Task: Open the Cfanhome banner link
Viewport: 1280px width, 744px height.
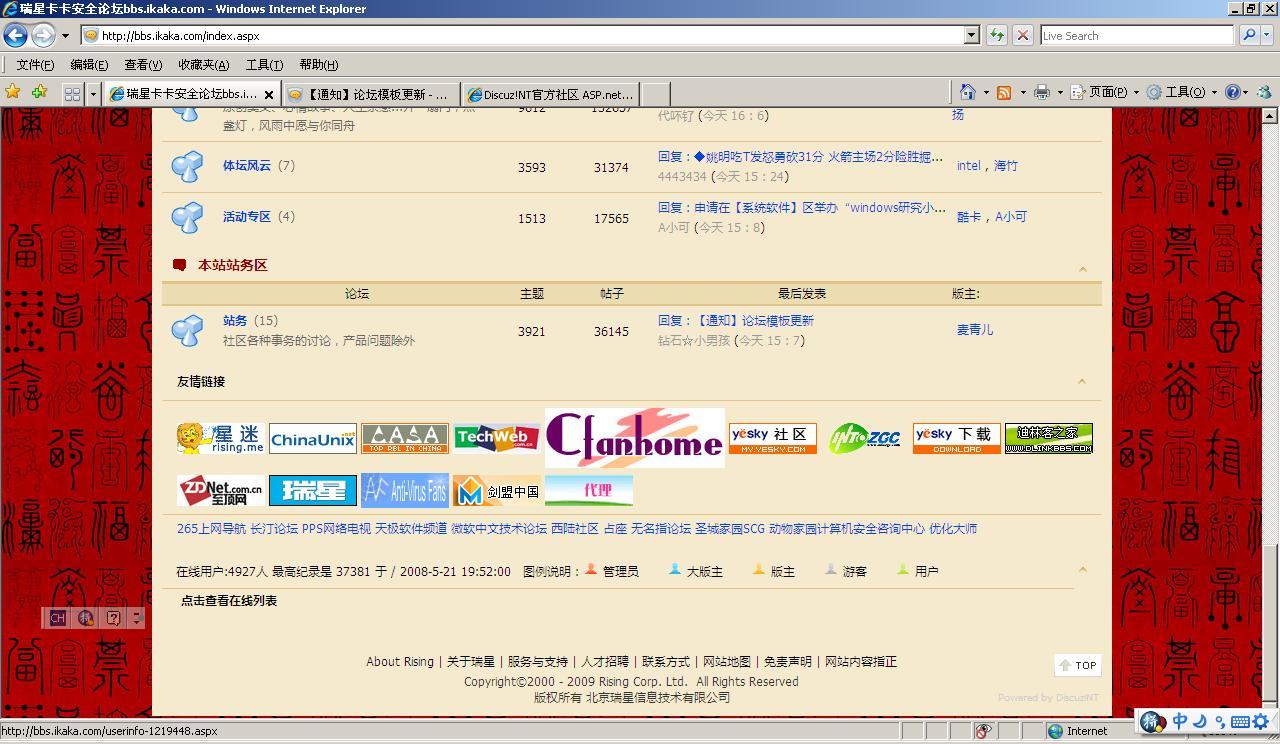Action: pyautogui.click(x=635, y=438)
